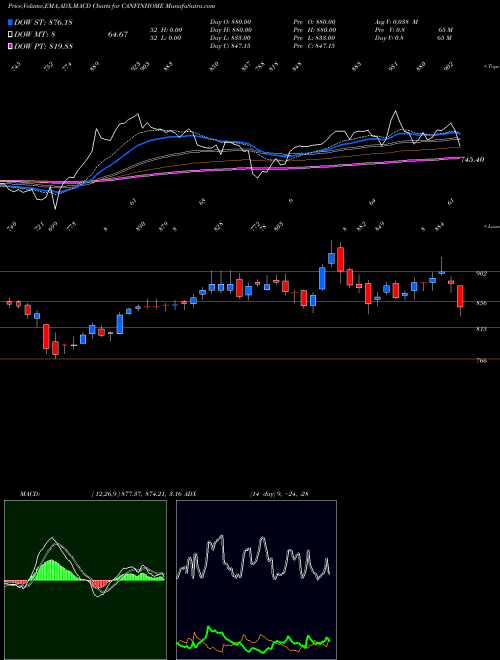Click the 52 H value label
This screenshot has height=660, width=500.
165,30
